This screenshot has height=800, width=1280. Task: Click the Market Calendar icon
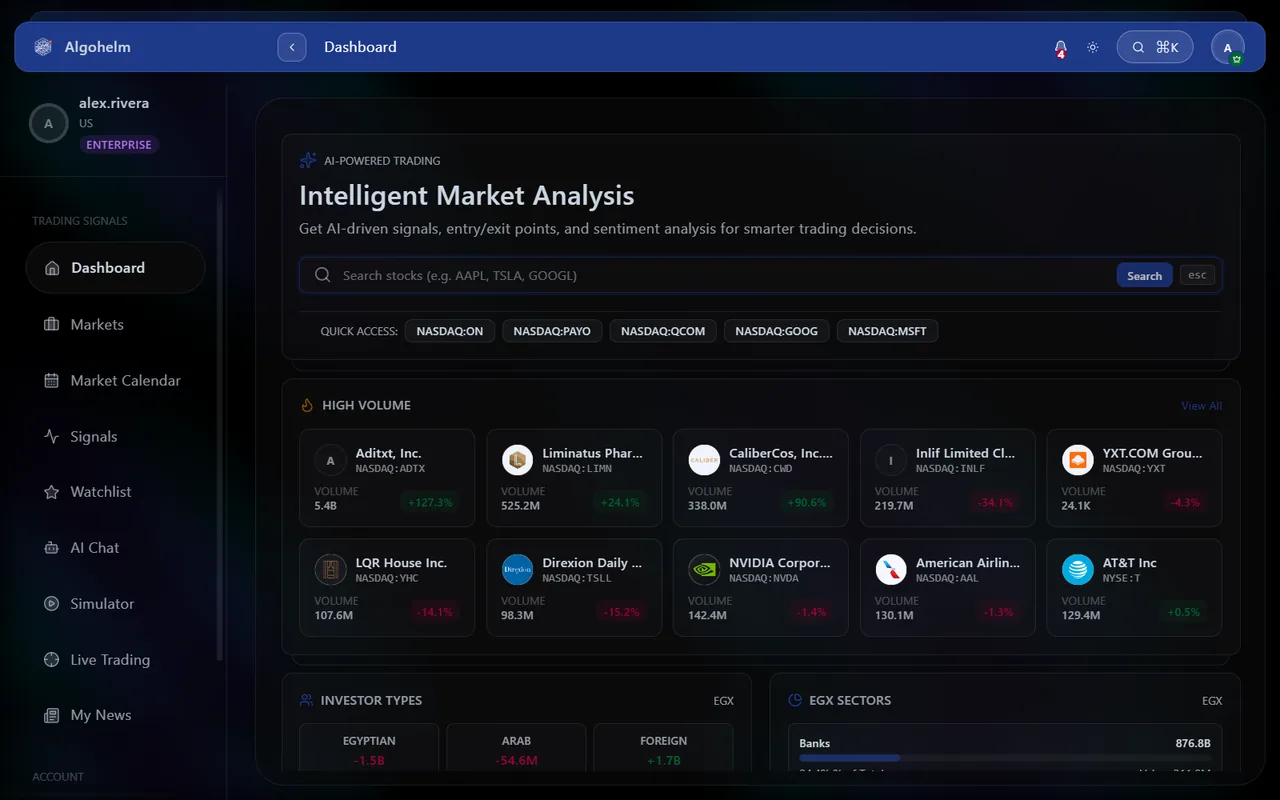52,380
